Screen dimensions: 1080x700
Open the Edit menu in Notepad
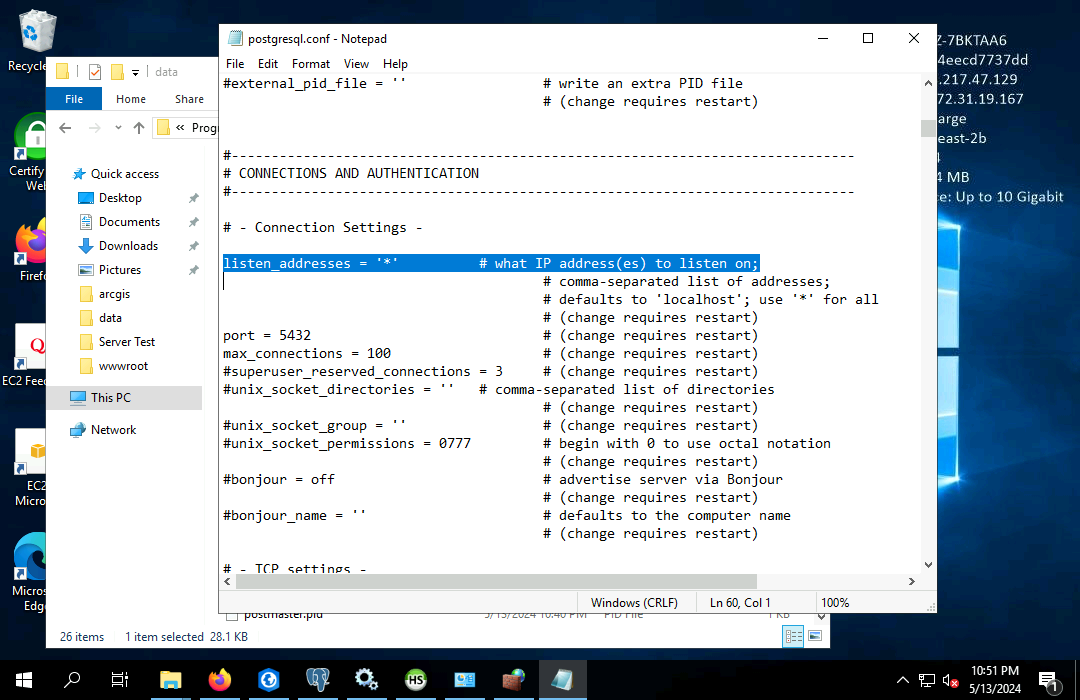268,64
